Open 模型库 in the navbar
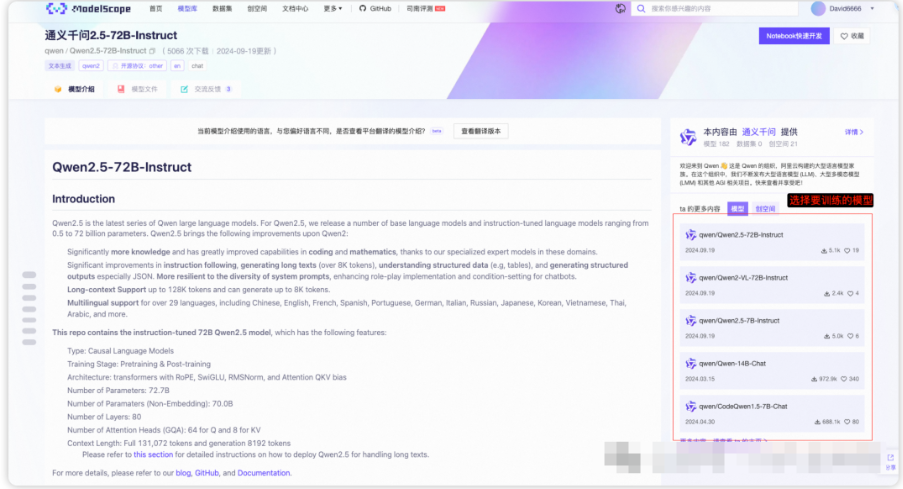Viewport: 903px width, 489px height. [187, 9]
